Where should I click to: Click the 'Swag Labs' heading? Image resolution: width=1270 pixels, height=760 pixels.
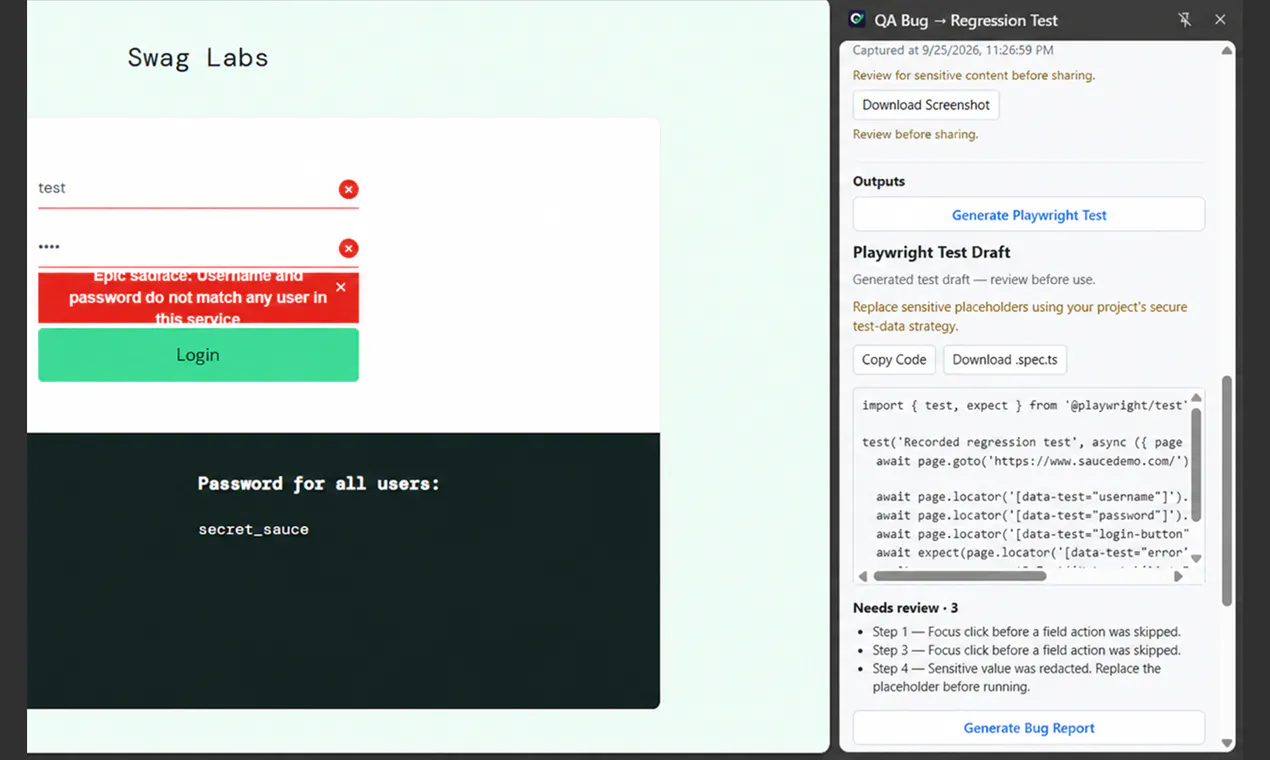[198, 58]
